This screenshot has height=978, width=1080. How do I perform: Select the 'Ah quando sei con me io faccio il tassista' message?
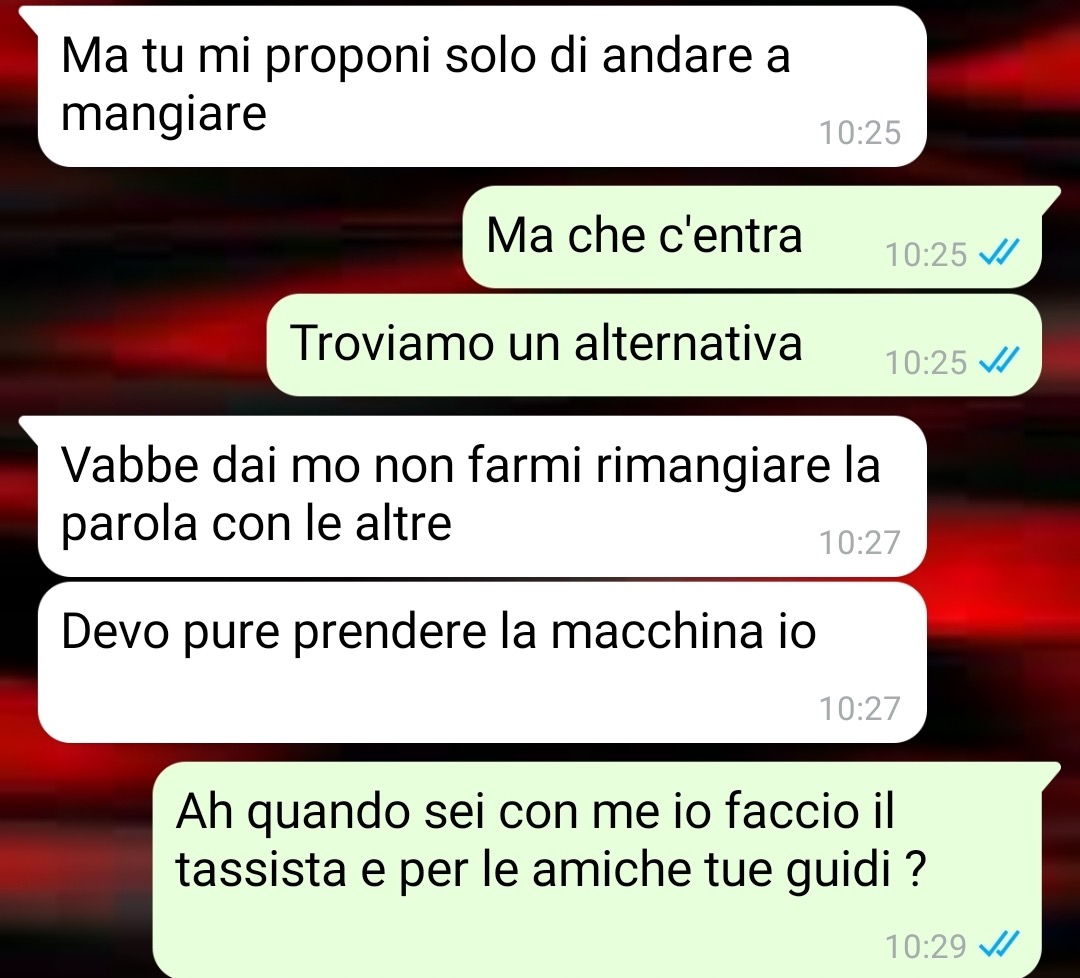(x=596, y=870)
